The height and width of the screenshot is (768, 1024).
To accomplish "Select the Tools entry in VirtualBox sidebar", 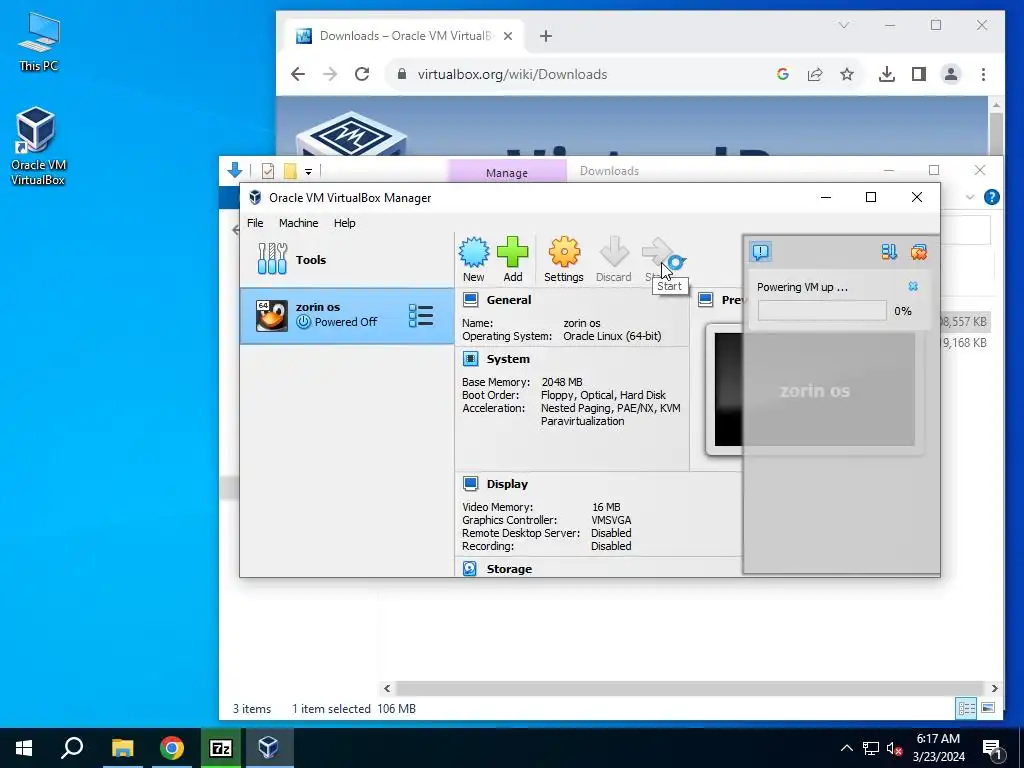I will tap(347, 259).
